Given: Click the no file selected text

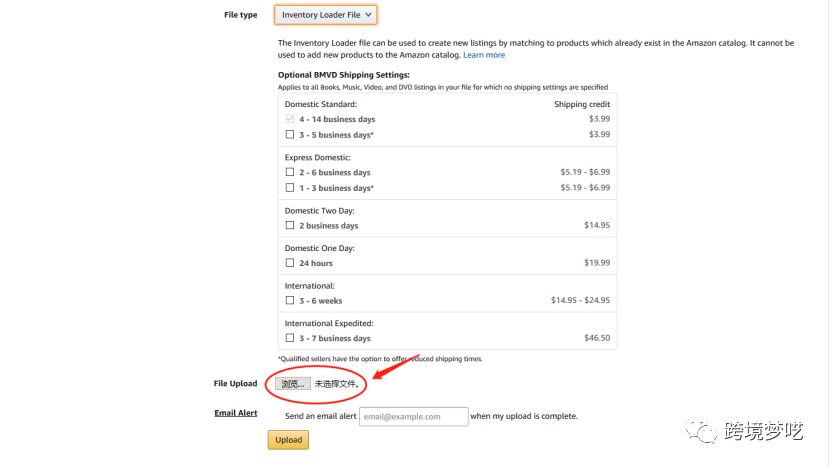Looking at the screenshot, I should 336,383.
